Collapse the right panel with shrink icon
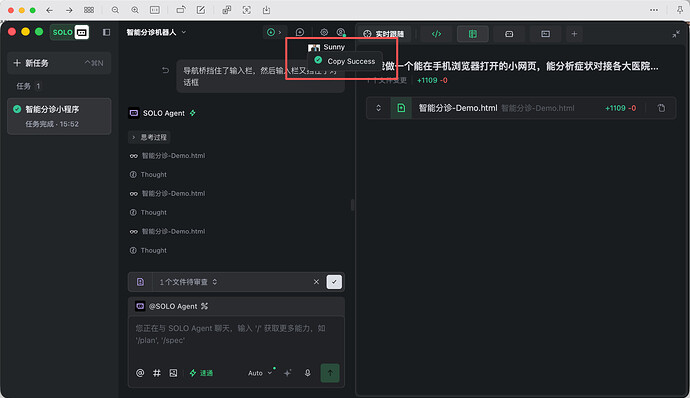Image resolution: width=690 pixels, height=398 pixels. tap(676, 34)
